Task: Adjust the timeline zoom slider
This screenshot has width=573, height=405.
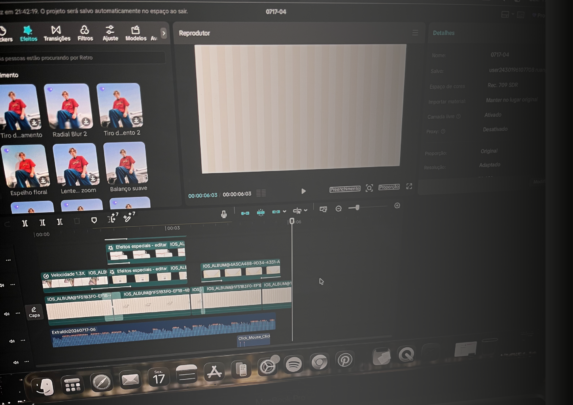Action: [x=357, y=208]
